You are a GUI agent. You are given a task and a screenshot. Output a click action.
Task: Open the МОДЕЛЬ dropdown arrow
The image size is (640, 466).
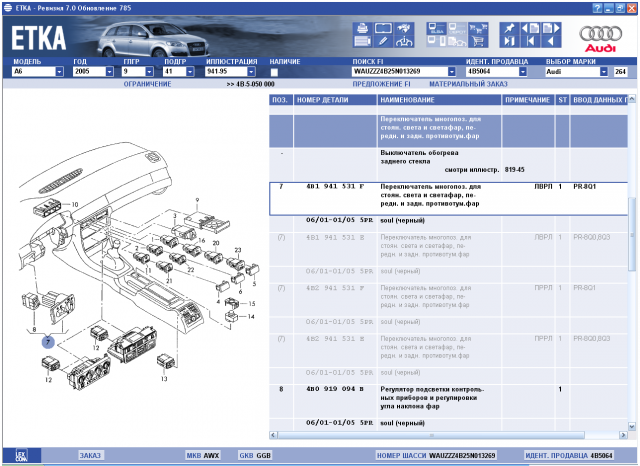click(x=59, y=71)
